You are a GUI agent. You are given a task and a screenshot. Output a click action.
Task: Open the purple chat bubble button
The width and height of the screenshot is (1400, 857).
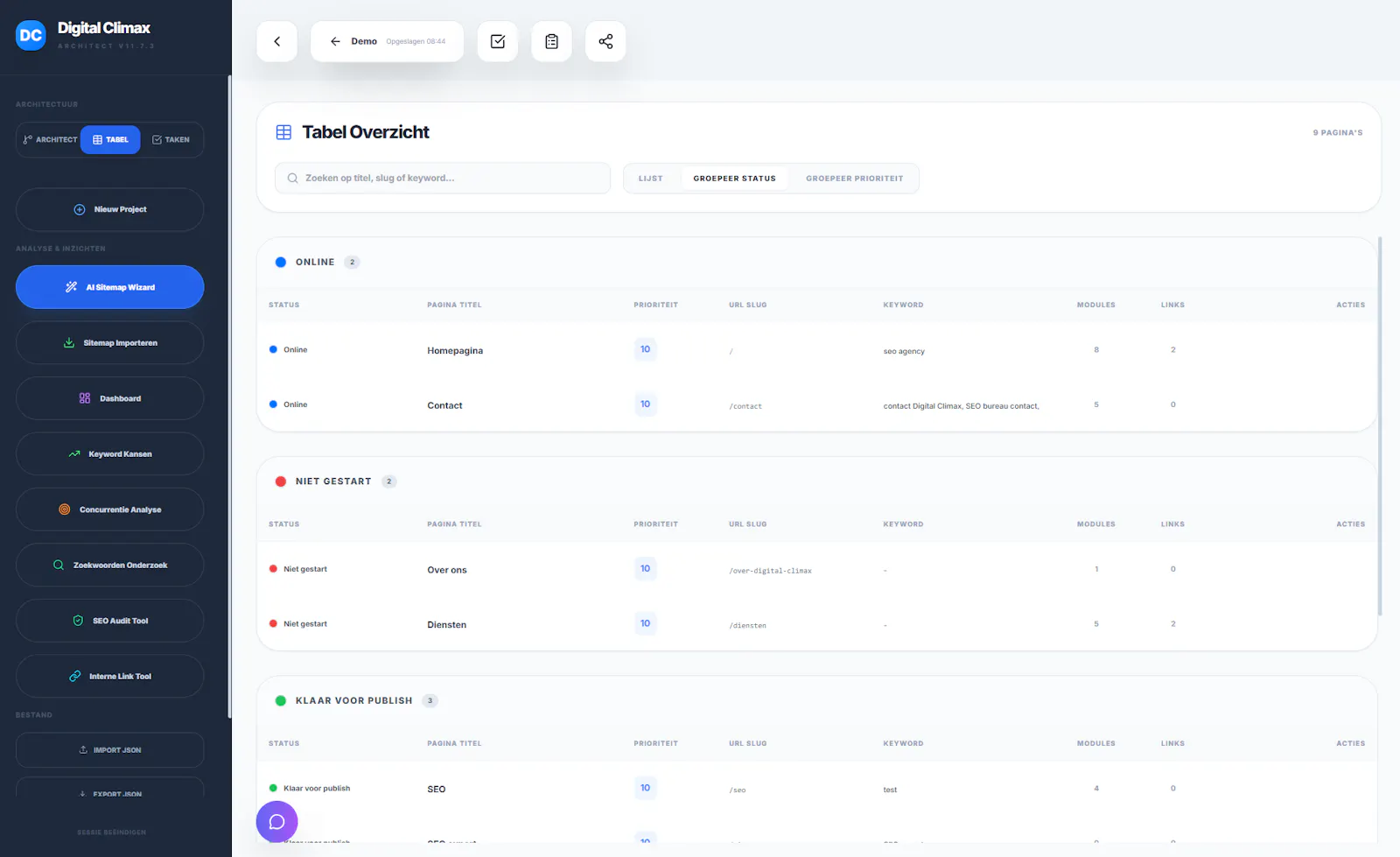(x=277, y=822)
